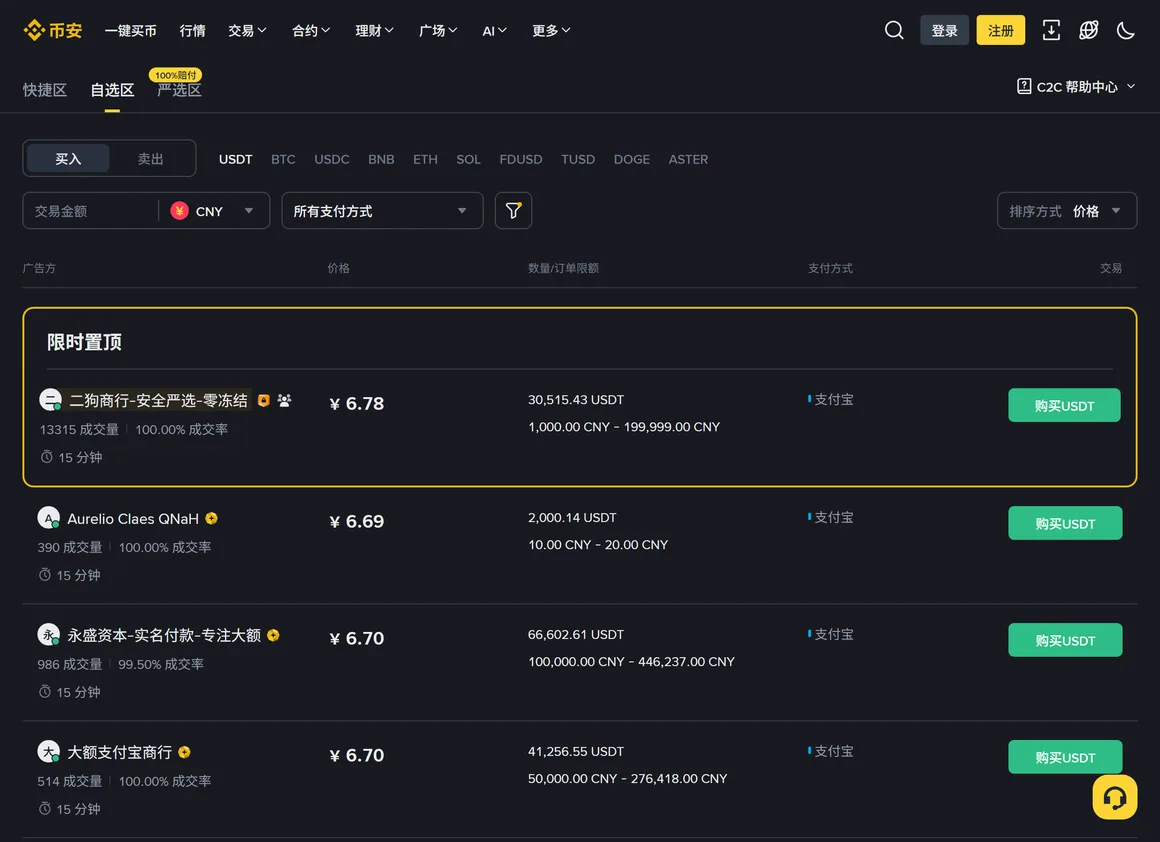Buy USDT from Aurelio Claes QNaH
Viewport: 1160px width, 842px height.
[1065, 523]
